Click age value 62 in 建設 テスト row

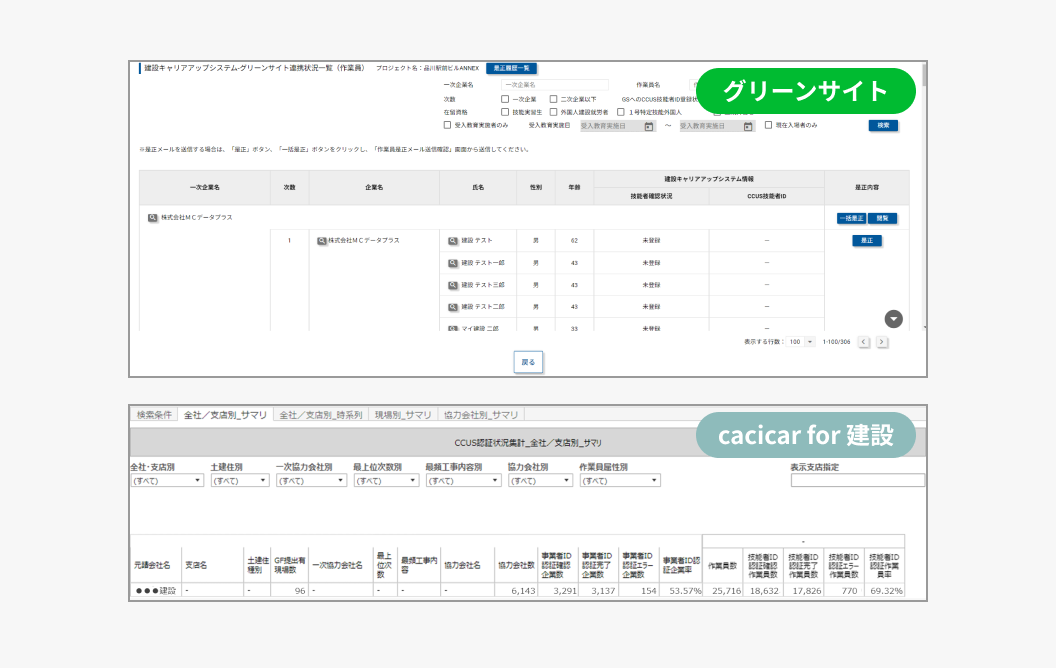pyautogui.click(x=574, y=241)
